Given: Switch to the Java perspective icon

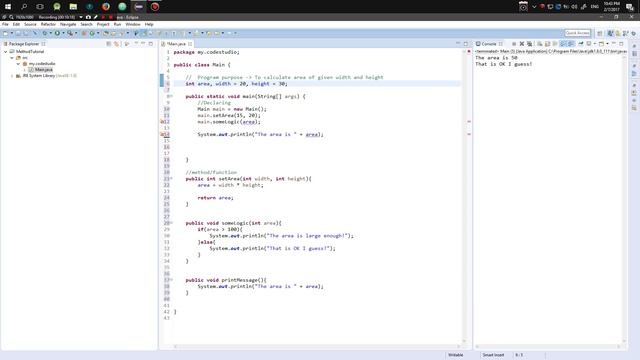Looking at the screenshot, I should point(610,33).
